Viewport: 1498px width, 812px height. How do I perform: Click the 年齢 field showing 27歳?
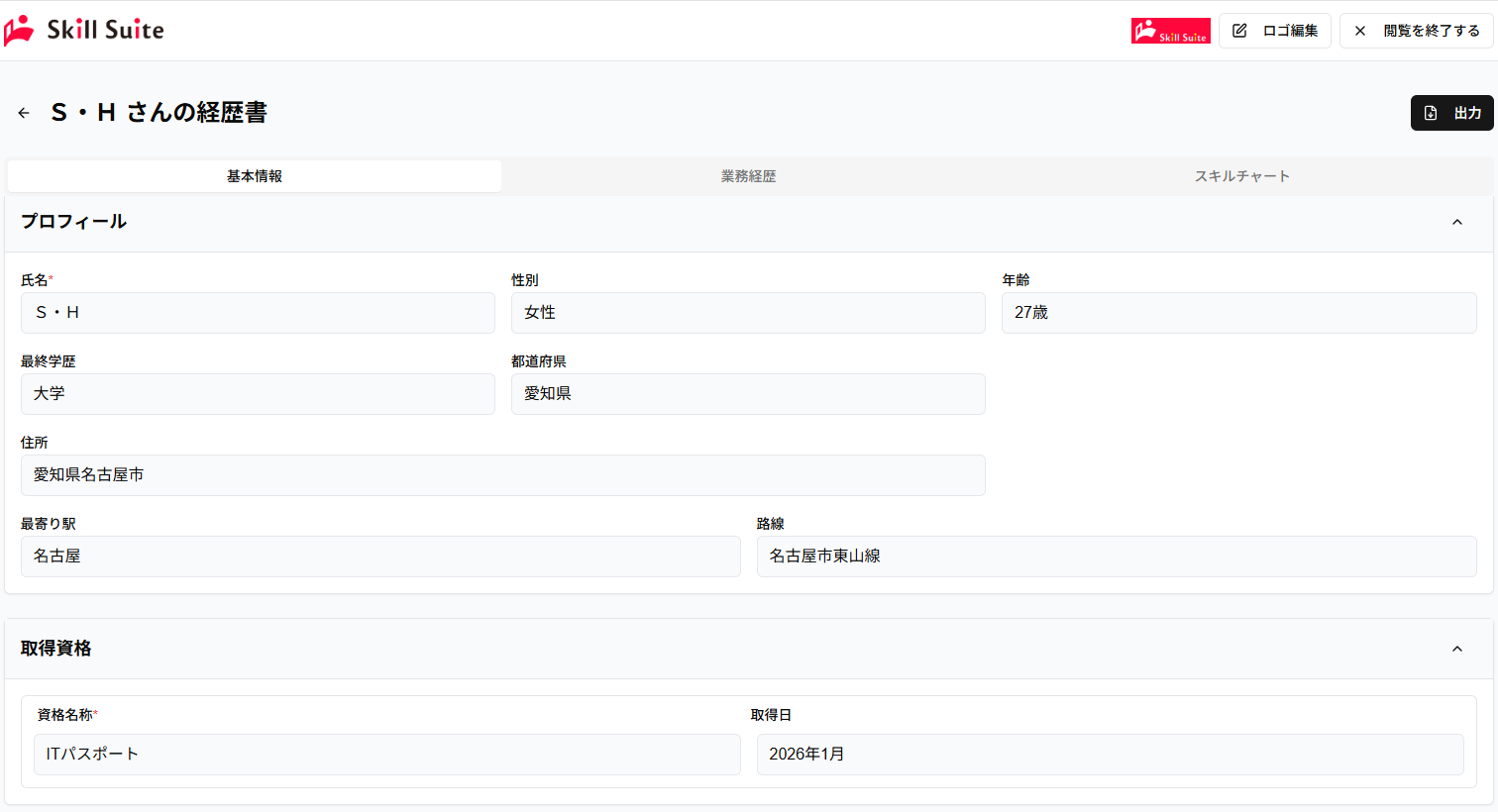point(1238,313)
